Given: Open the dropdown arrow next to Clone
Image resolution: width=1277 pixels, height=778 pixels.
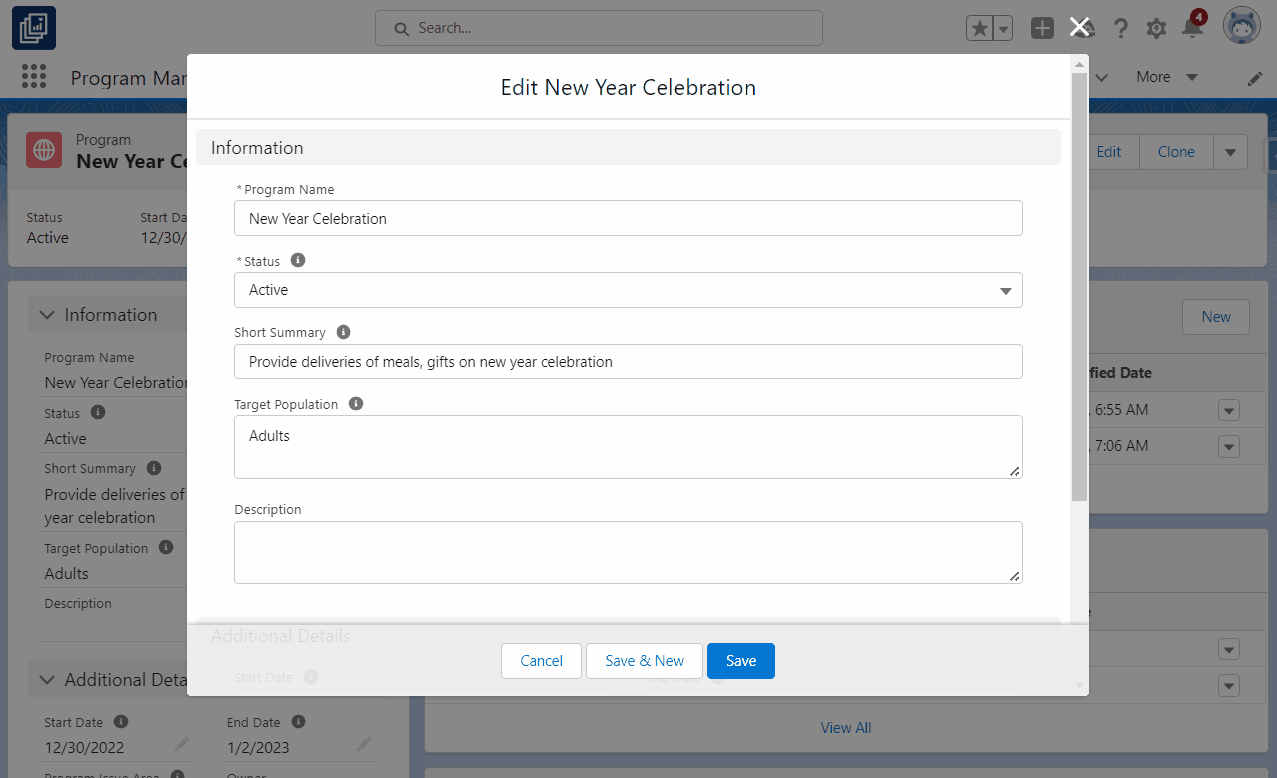Looking at the screenshot, I should pos(1229,151).
